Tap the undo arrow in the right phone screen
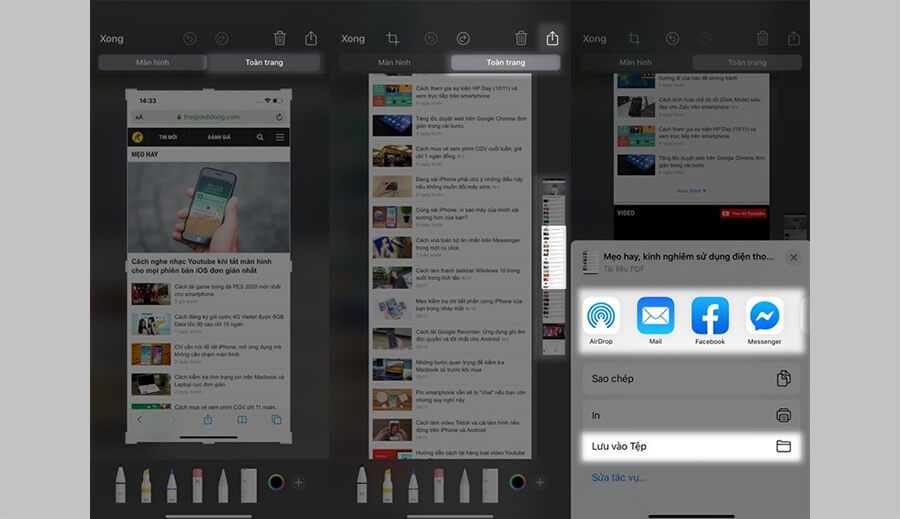Viewport: 900px width, 519px height. 672,38
